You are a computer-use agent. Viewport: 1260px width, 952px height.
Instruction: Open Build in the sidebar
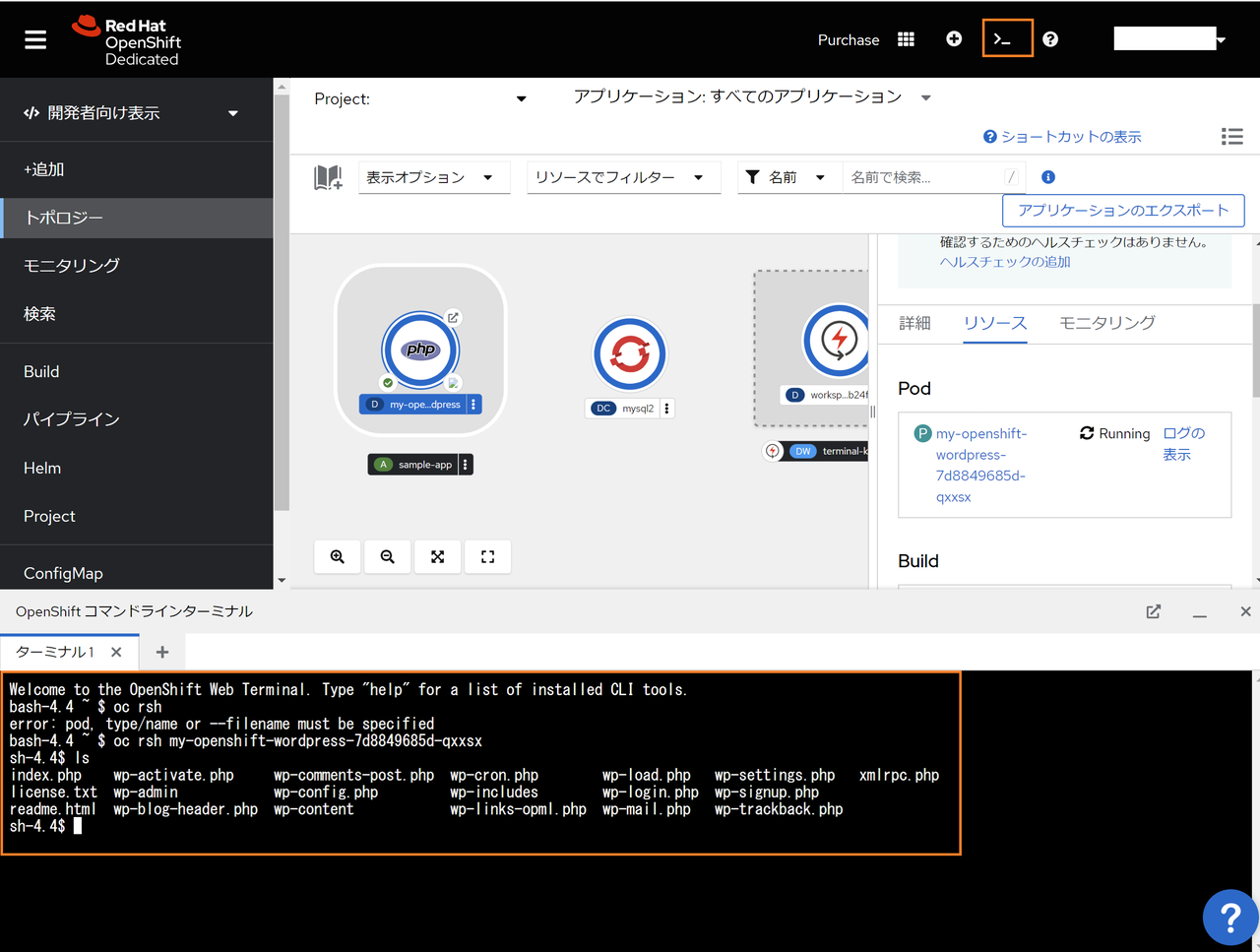coord(137,371)
